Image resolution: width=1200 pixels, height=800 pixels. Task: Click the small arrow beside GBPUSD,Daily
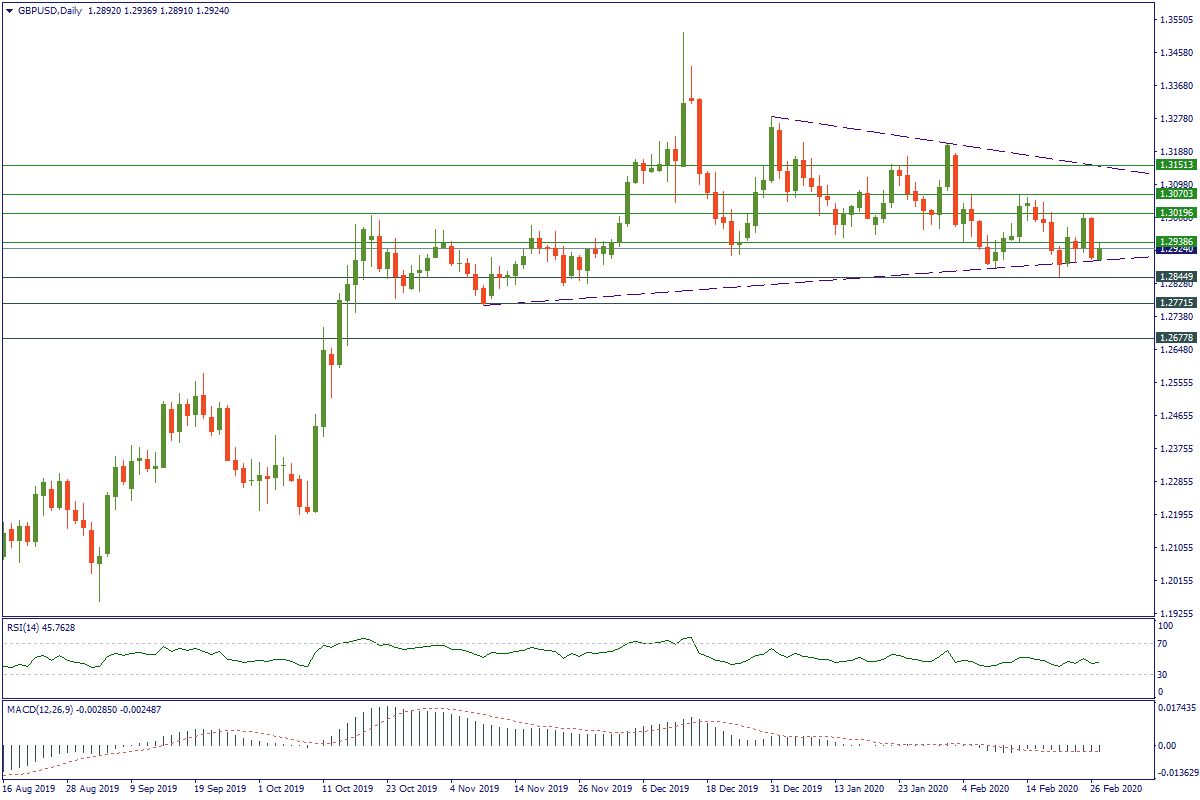9,11
